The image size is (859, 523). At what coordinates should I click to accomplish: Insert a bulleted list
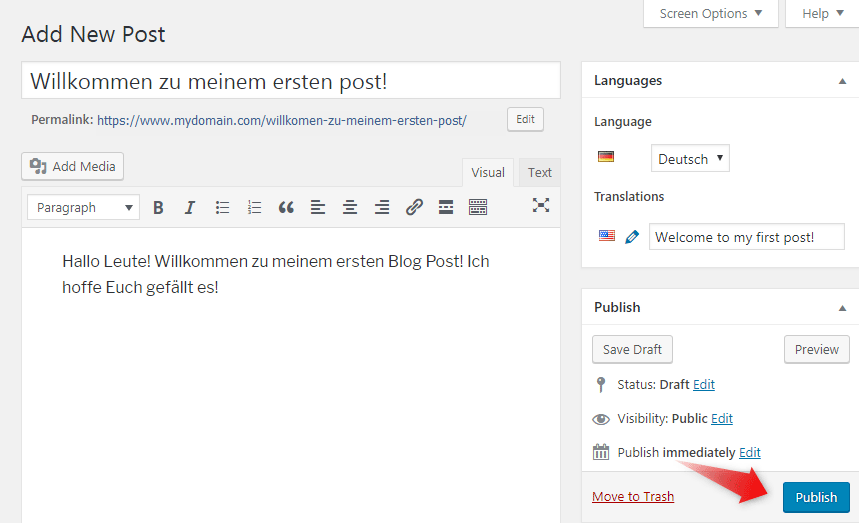click(x=222, y=208)
